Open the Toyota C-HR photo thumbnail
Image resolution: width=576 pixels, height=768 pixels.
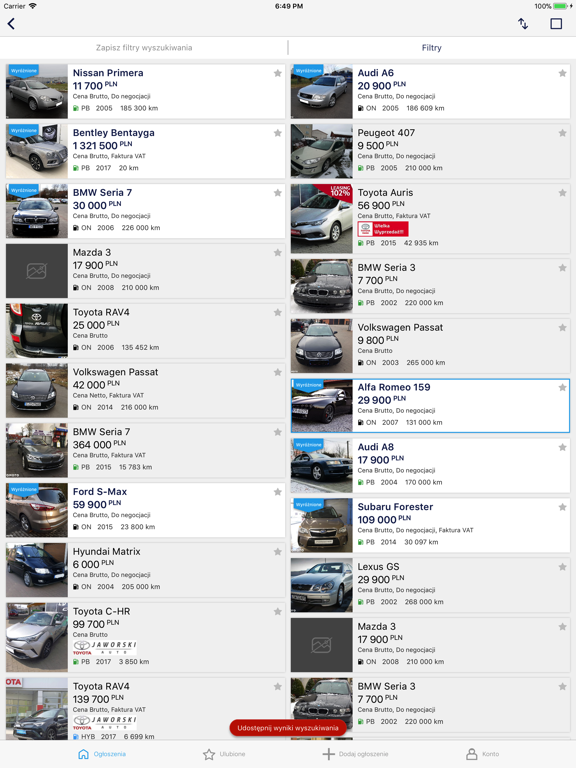(x=37, y=637)
